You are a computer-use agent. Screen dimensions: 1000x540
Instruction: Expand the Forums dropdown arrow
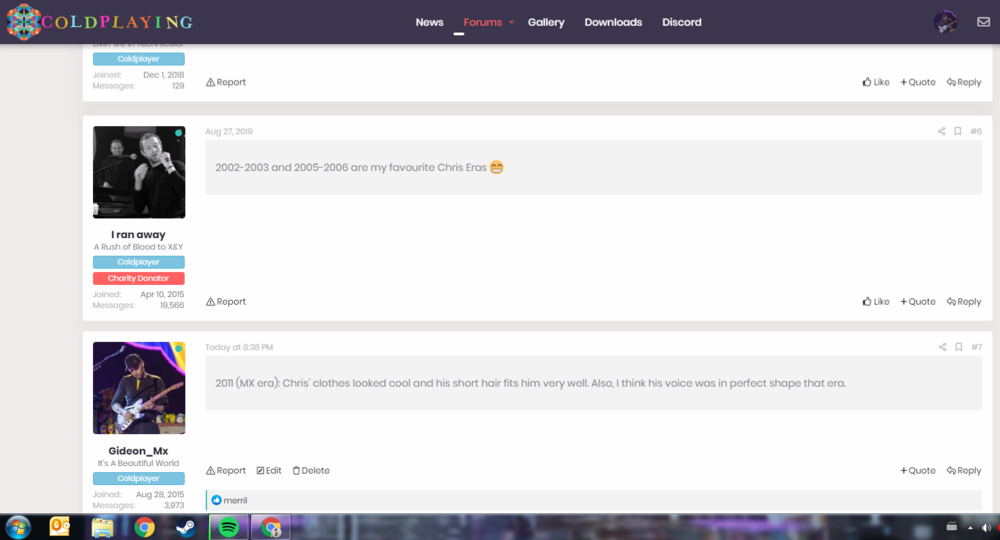(511, 22)
